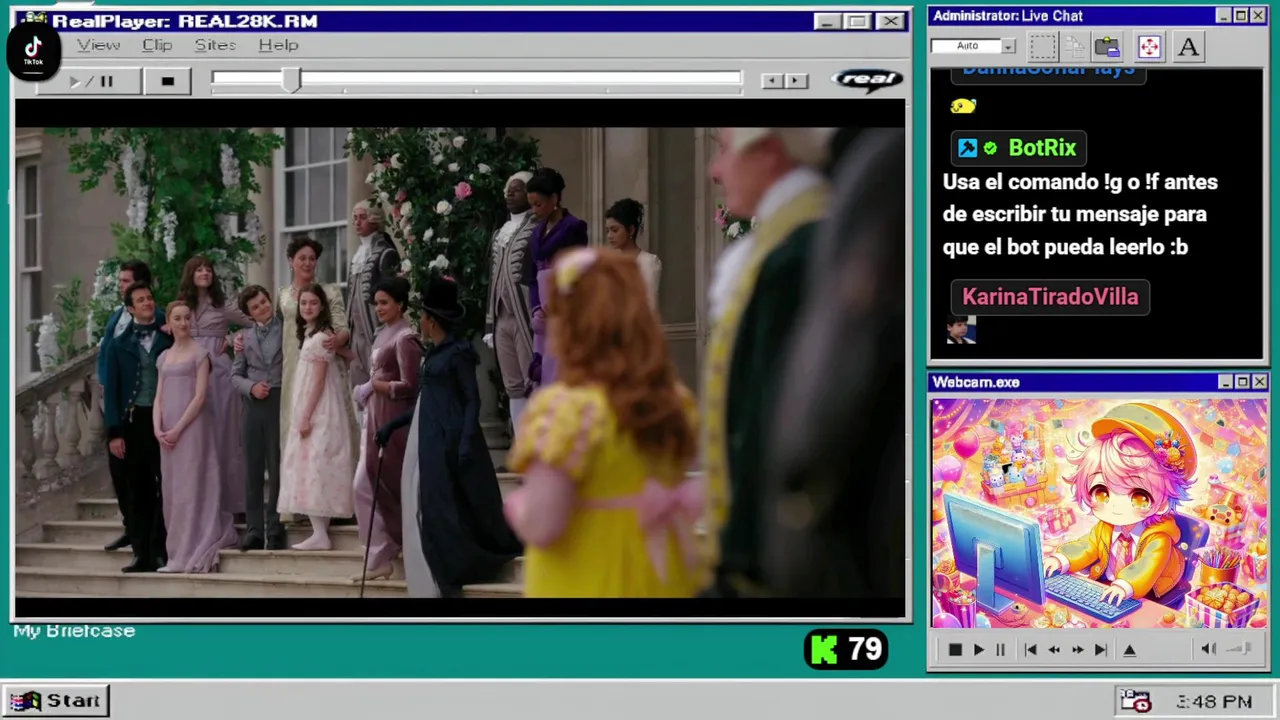The height and width of the screenshot is (720, 1280).
Task: Click the fast forward button in Webcam.exe
Action: coord(1077,650)
